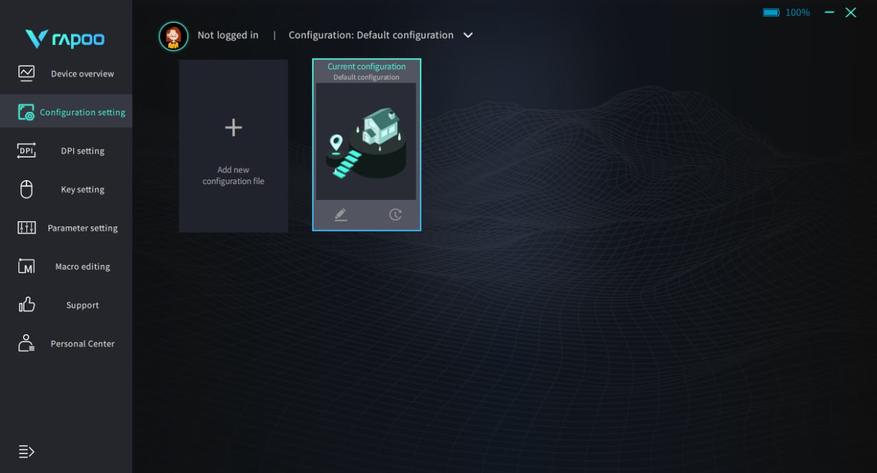This screenshot has width=877, height=473.
Task: Click the thumbs-up Support icon
Action: pos(26,305)
